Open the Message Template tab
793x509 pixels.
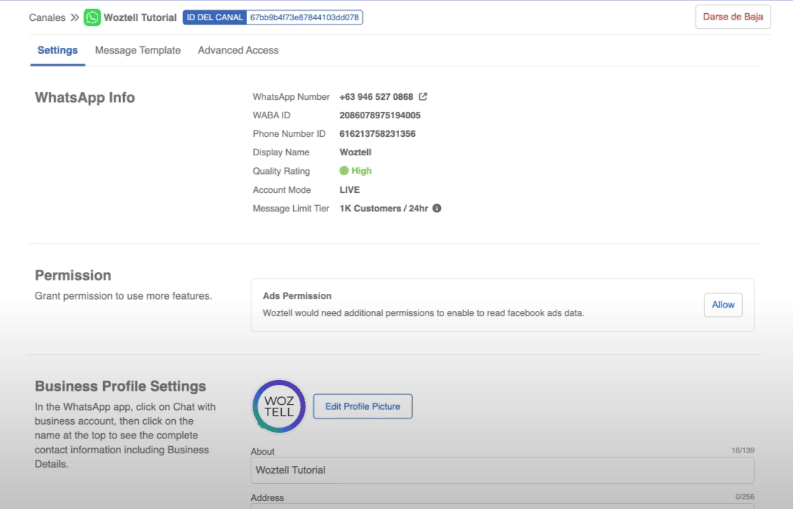(x=138, y=50)
